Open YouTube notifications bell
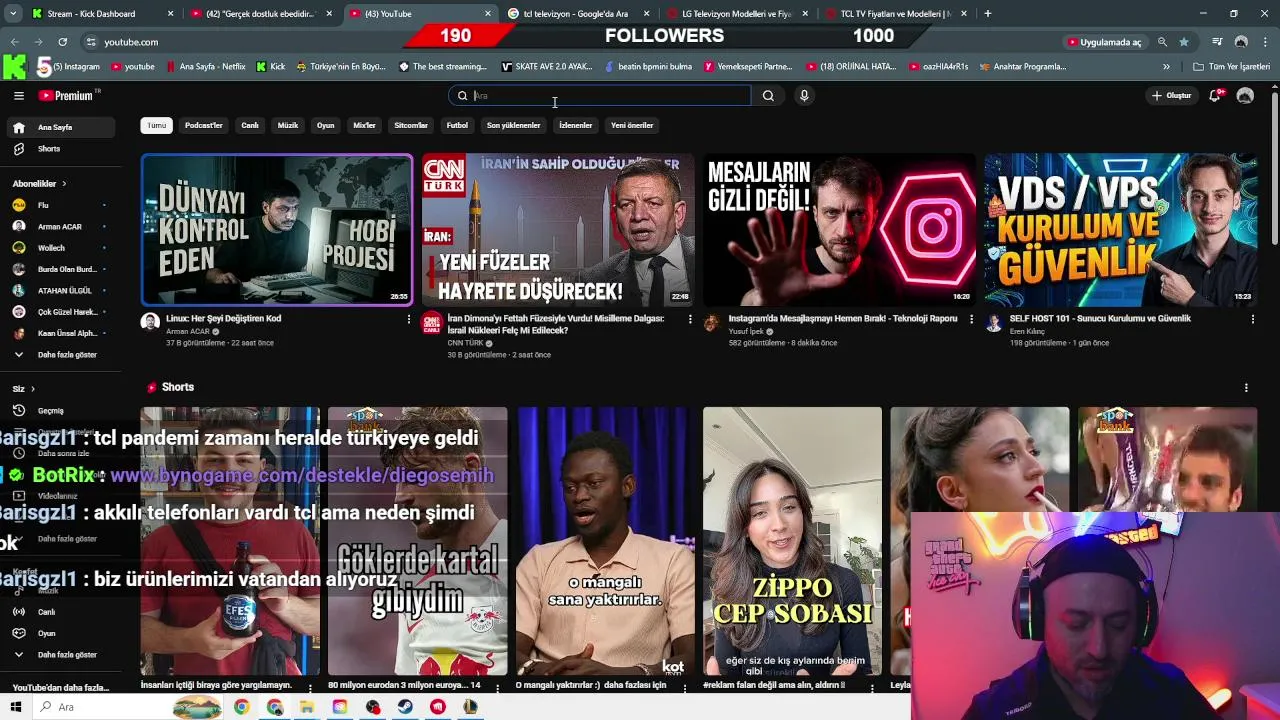Screen dimensions: 1280x720 pos(1215,96)
